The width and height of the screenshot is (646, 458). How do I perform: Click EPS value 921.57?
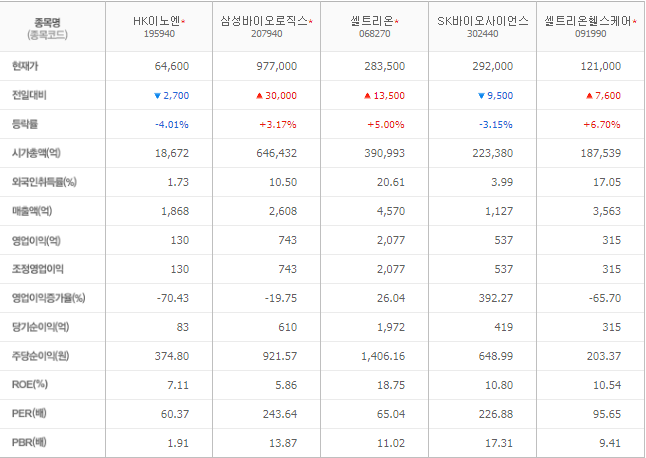(280, 356)
